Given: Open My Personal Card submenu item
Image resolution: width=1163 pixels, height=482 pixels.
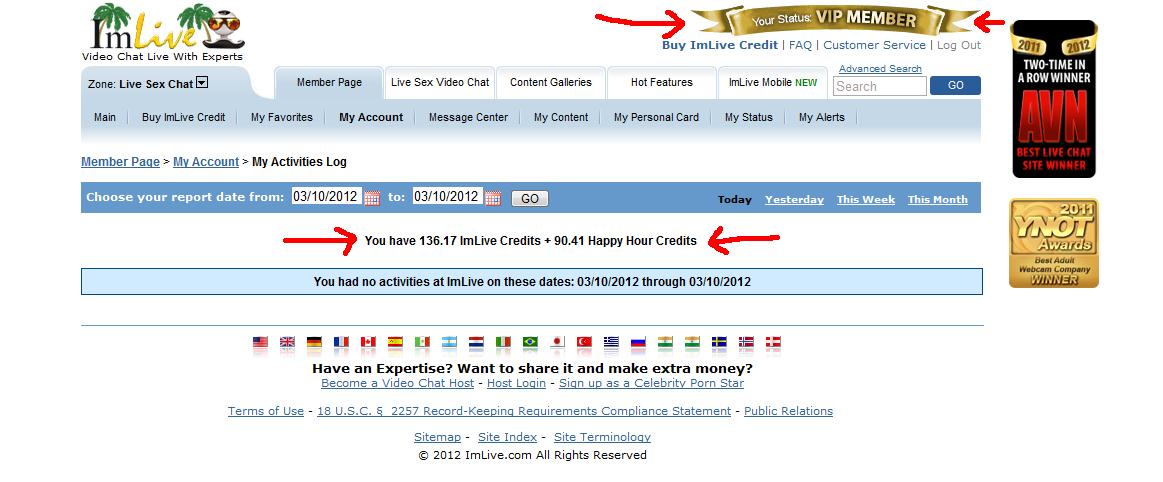Looking at the screenshot, I should (x=656, y=117).
